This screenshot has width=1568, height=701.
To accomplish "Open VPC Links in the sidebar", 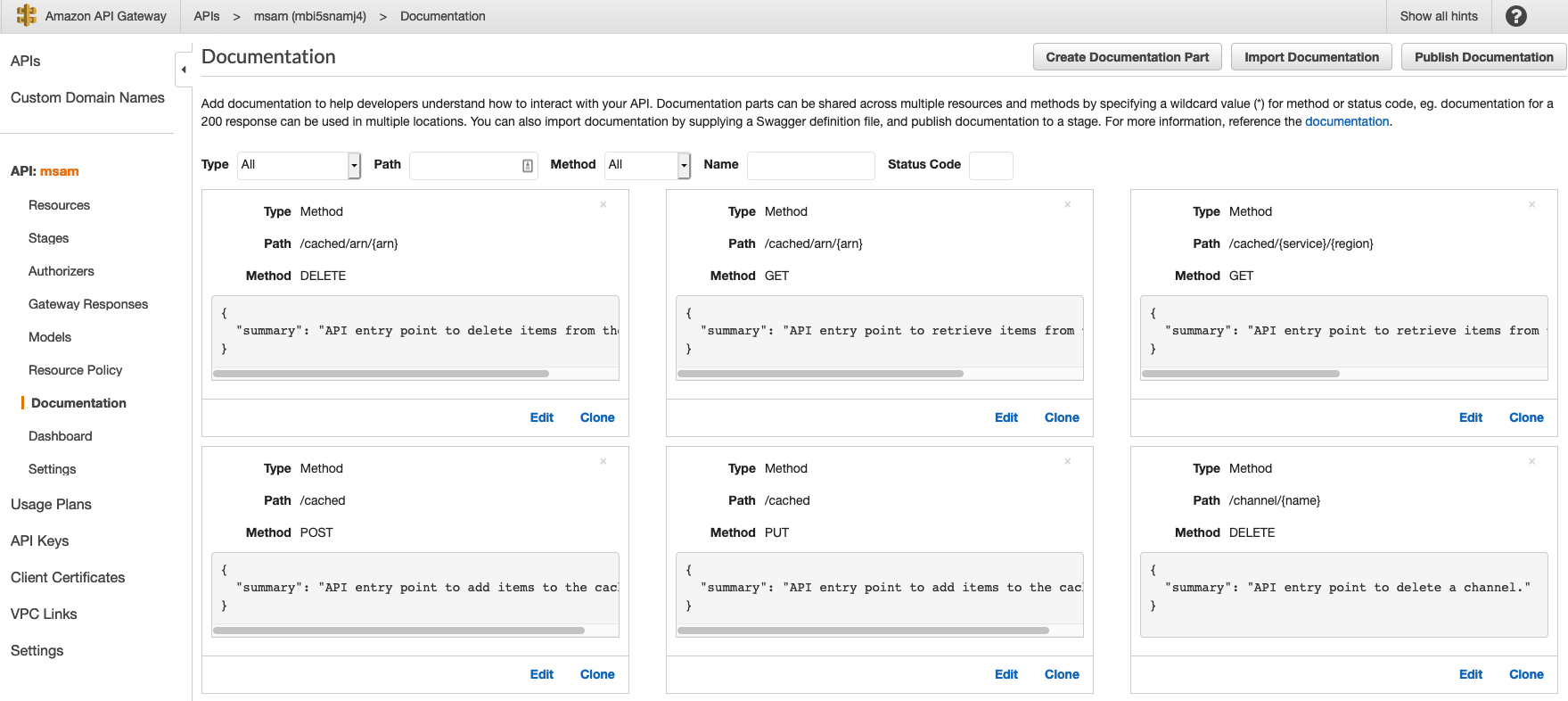I will tap(44, 614).
